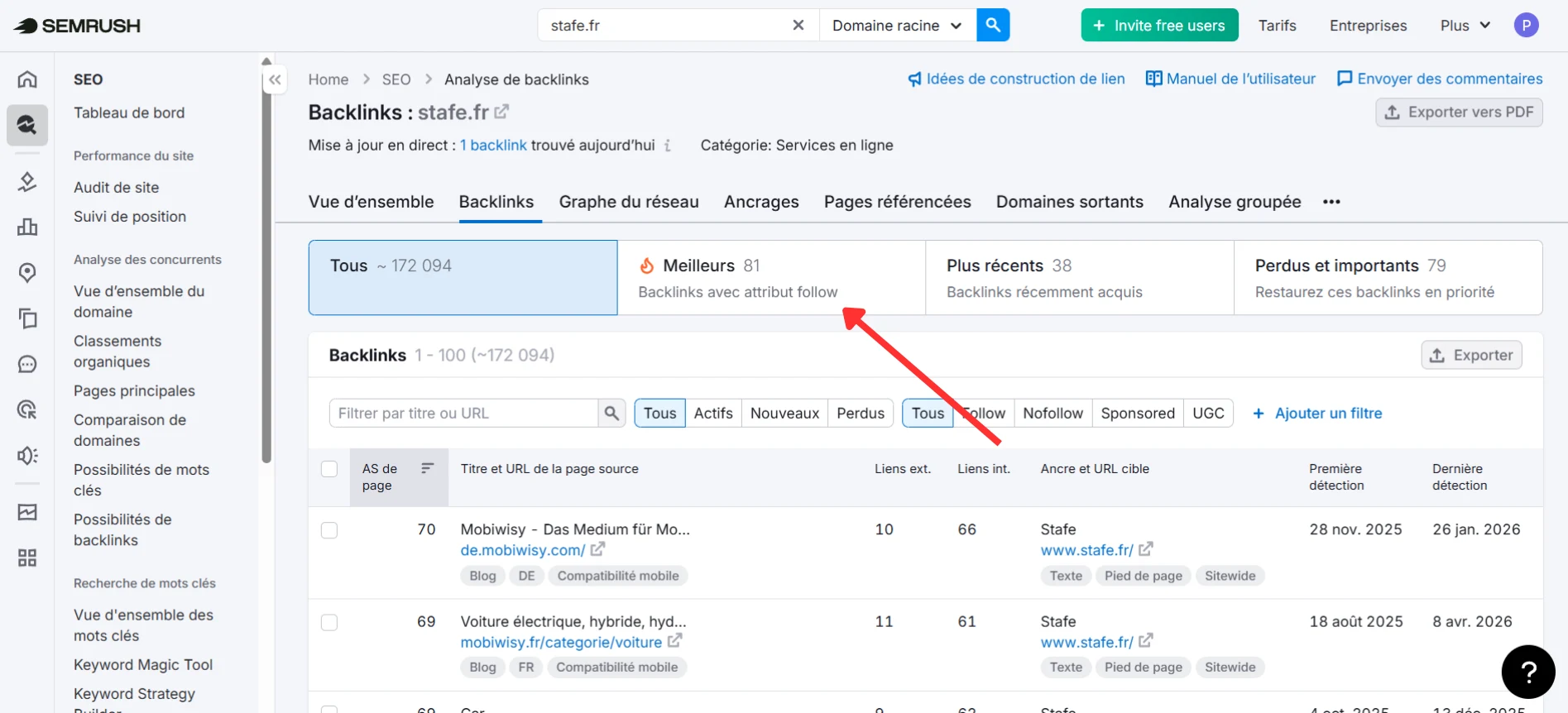Select the Tous ~172 094 card
This screenshot has width=1568, height=713.
pos(463,277)
